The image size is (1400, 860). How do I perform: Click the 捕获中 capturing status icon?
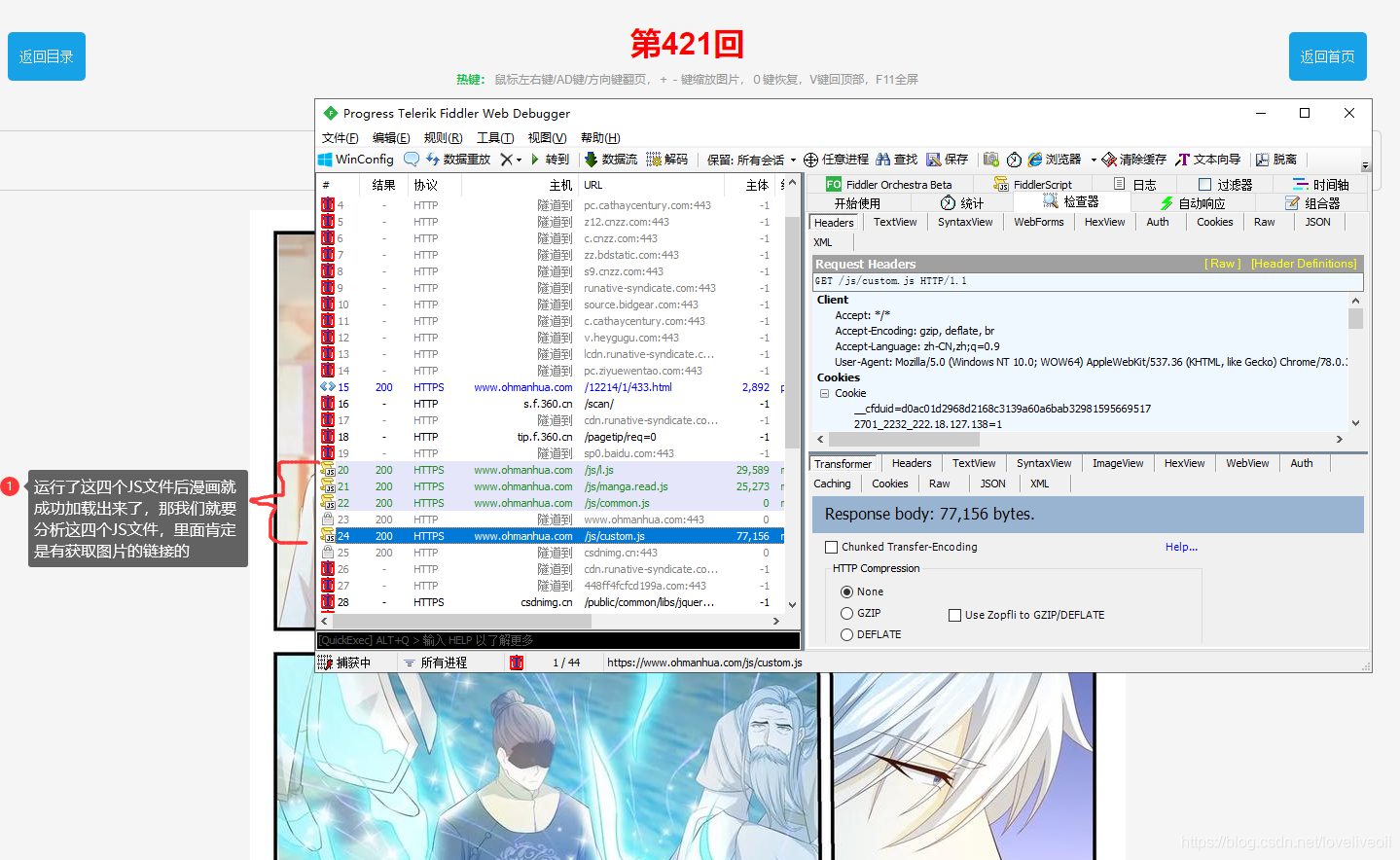click(325, 663)
